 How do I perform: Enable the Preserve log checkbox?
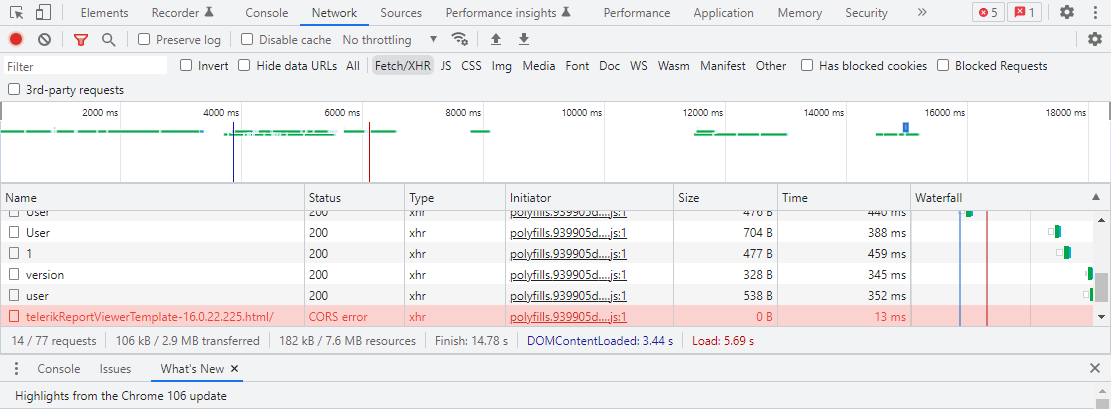(145, 40)
